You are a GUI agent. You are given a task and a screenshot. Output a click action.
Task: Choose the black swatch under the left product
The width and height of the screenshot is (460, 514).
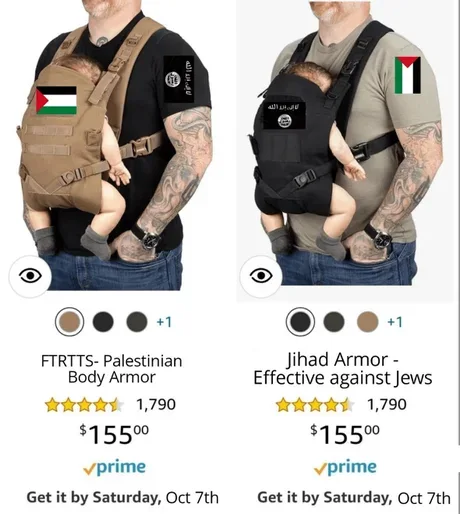[103, 322]
